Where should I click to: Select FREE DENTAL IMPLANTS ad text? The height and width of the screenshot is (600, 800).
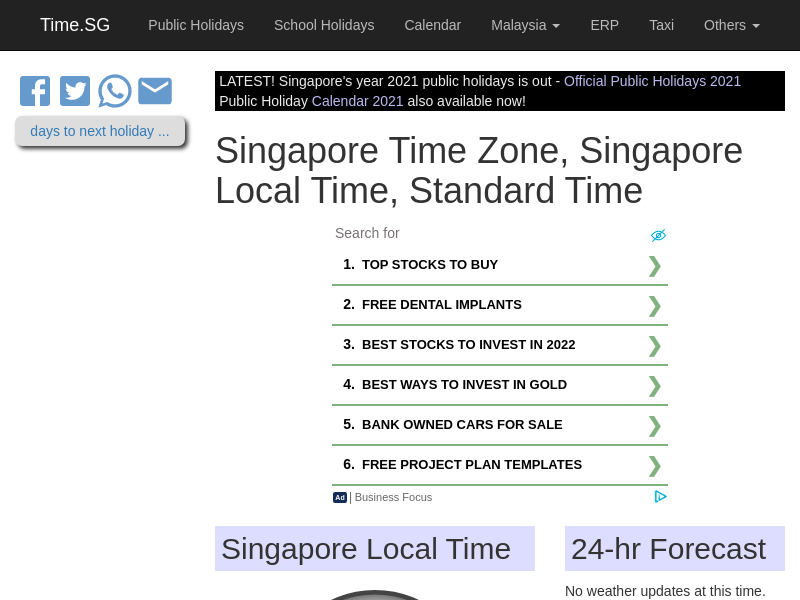tap(442, 305)
